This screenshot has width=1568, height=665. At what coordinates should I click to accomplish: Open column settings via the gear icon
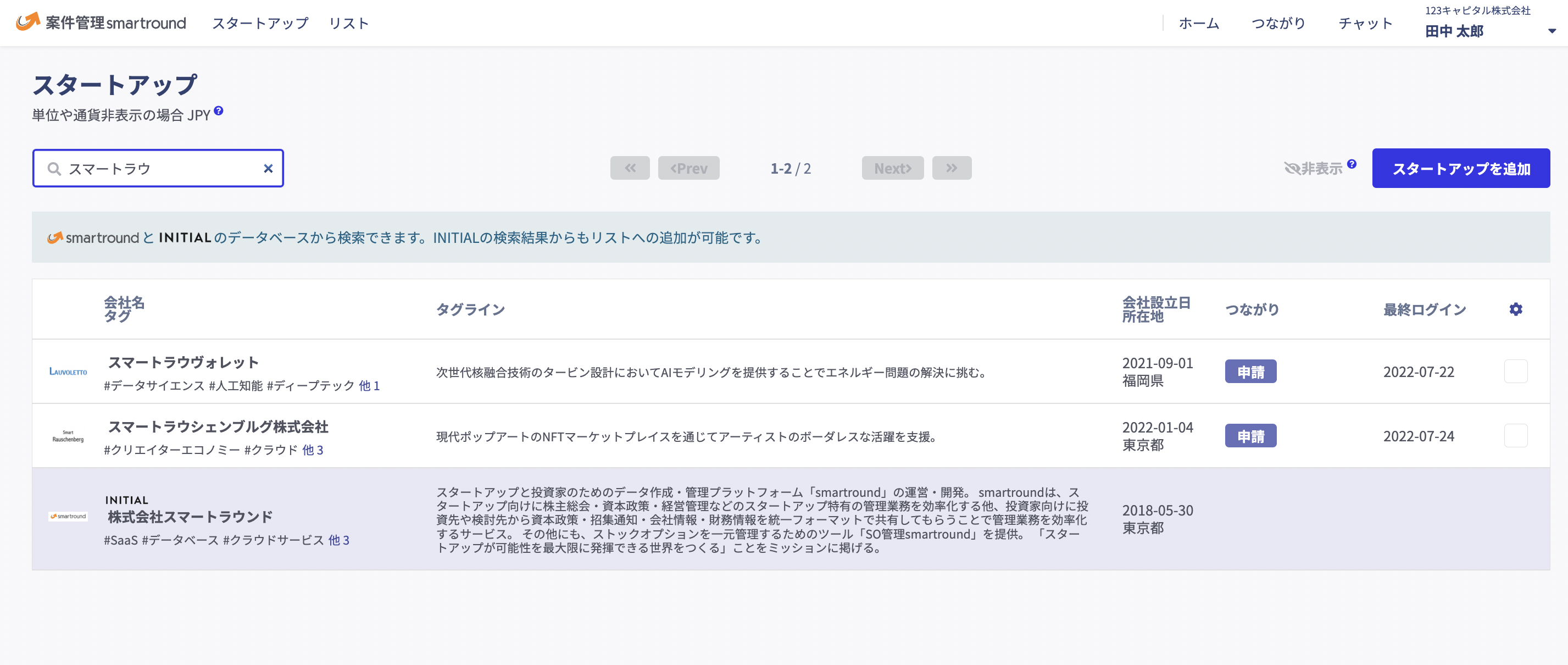click(x=1516, y=309)
